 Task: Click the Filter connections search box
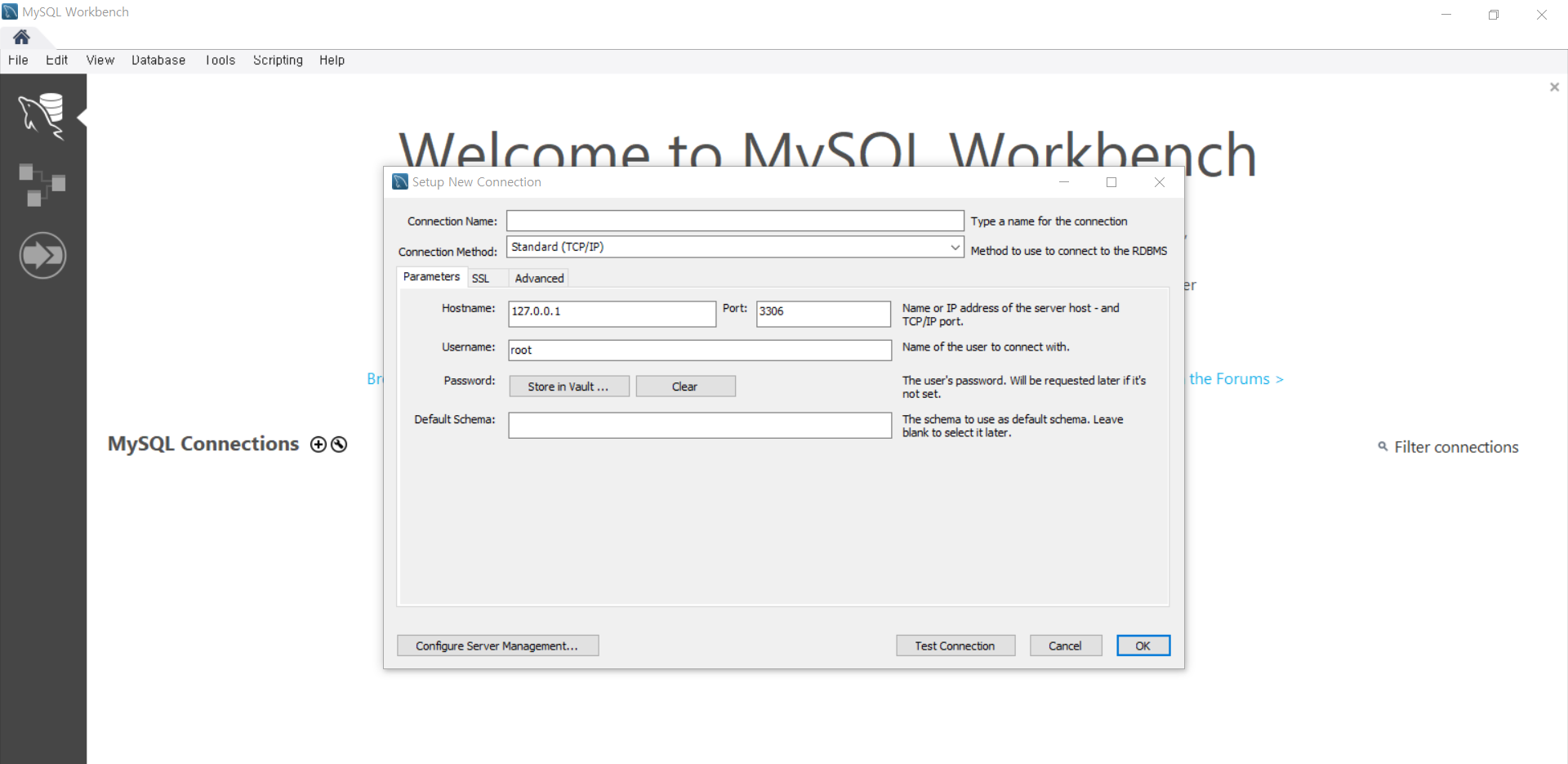[1456, 447]
